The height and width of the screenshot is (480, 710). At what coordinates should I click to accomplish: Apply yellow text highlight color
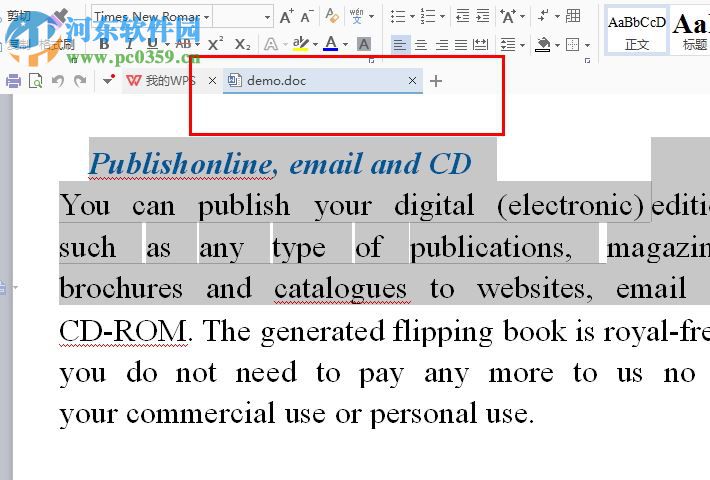coord(300,44)
